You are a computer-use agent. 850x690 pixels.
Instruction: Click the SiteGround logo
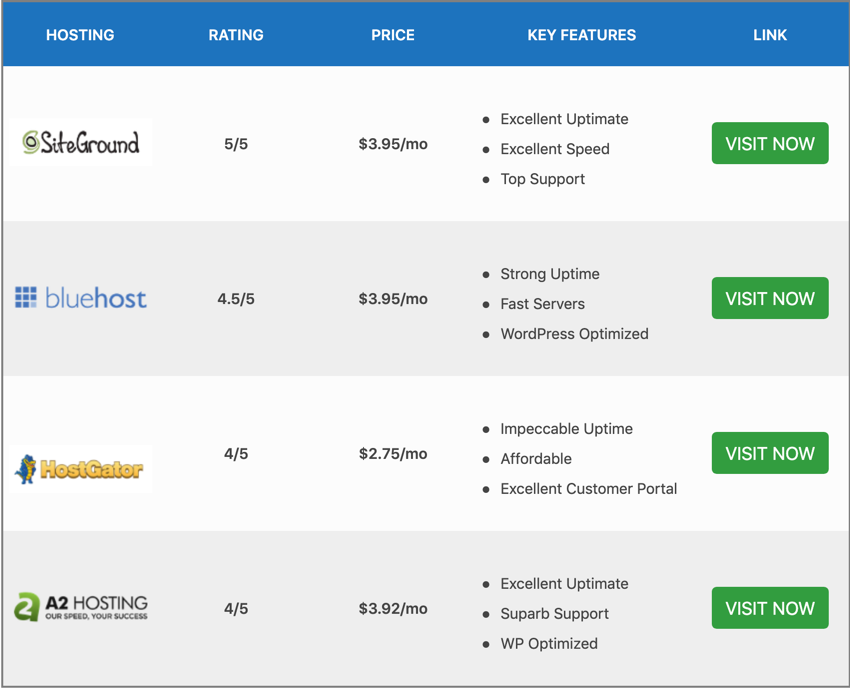81,143
